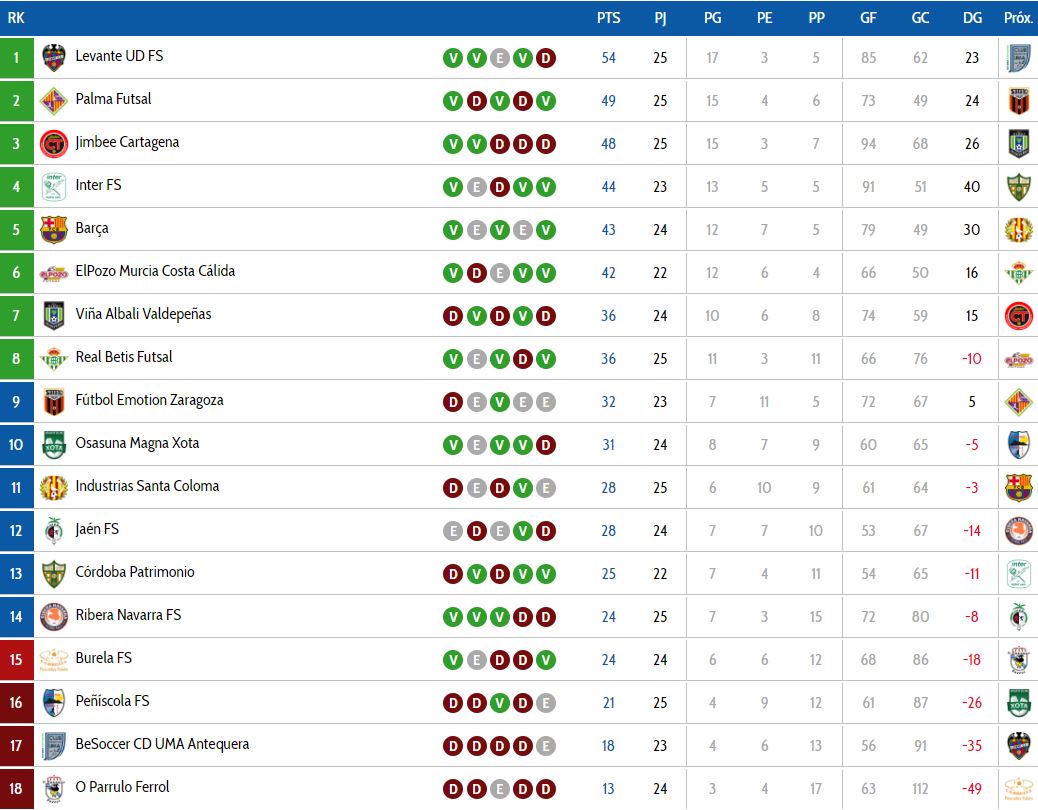
Task: Sort table by DG column header
Action: point(972,18)
